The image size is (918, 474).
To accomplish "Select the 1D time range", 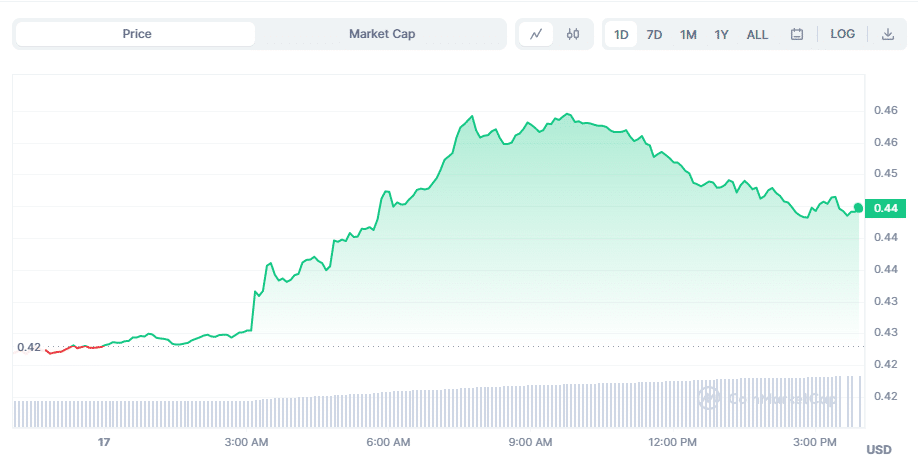I will [x=621, y=34].
